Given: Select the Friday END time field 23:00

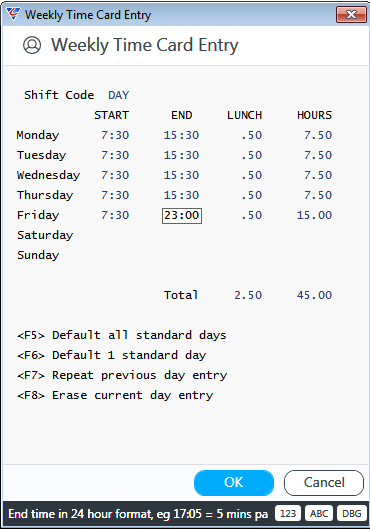Looking at the screenshot, I should pyautogui.click(x=182, y=216).
